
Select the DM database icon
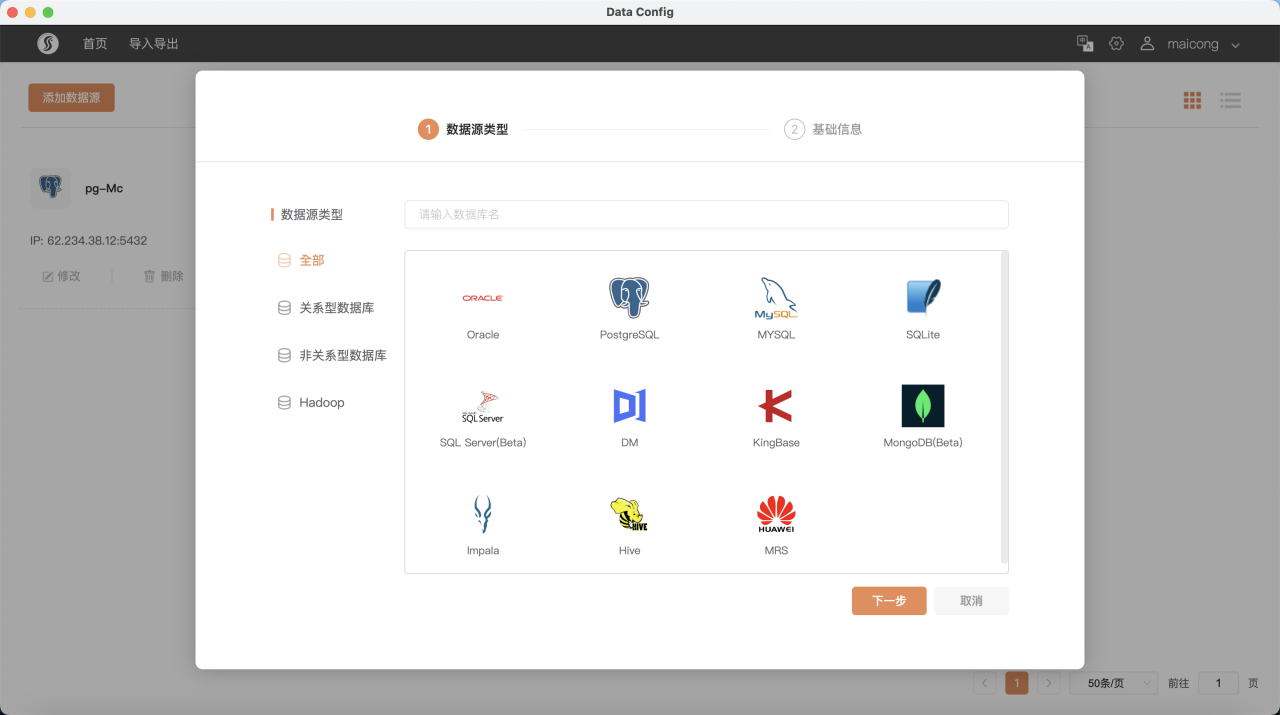(629, 406)
